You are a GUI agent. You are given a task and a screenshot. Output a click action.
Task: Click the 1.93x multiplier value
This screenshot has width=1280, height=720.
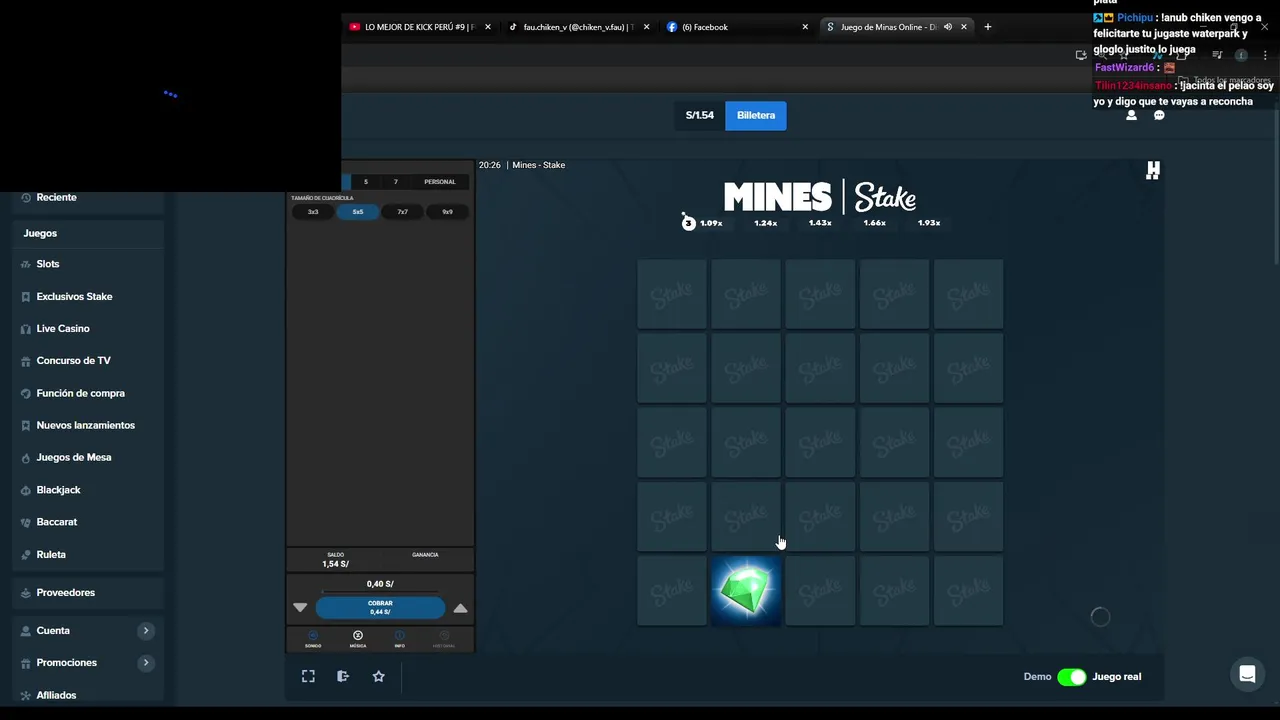(x=929, y=223)
